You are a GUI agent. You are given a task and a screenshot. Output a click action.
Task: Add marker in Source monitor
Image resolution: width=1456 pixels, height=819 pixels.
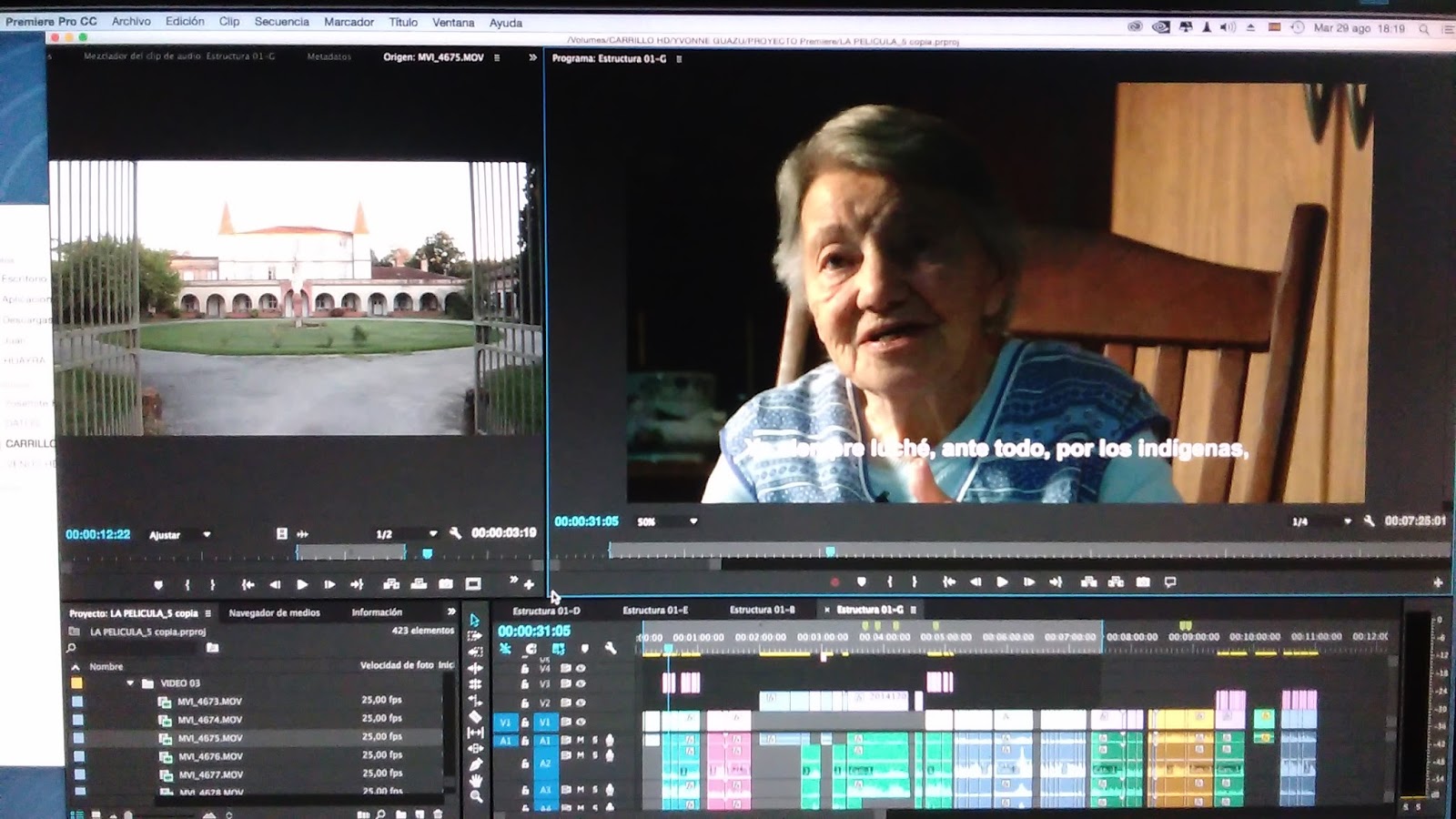tap(158, 584)
